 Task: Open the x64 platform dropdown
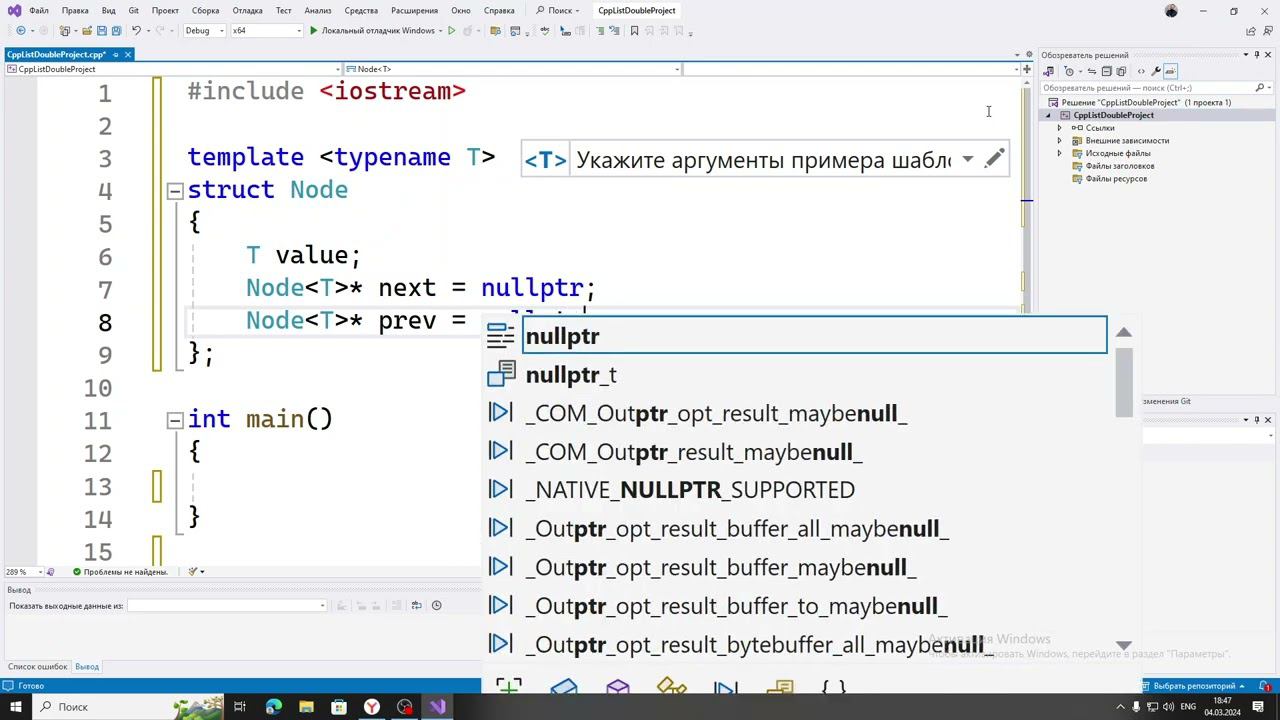click(x=266, y=31)
